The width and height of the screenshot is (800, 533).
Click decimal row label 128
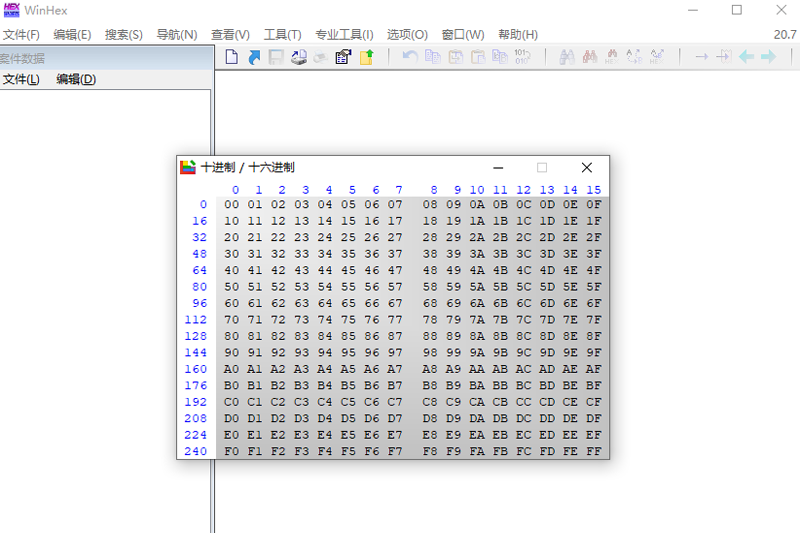(x=196, y=336)
